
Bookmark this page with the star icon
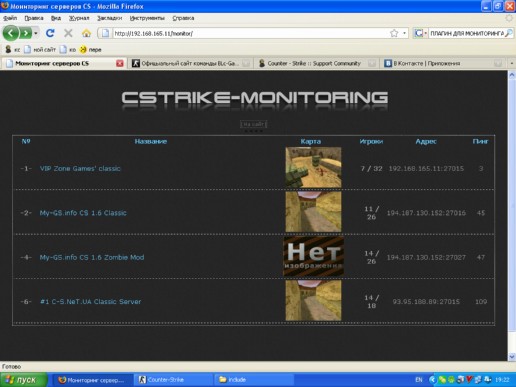(394, 33)
